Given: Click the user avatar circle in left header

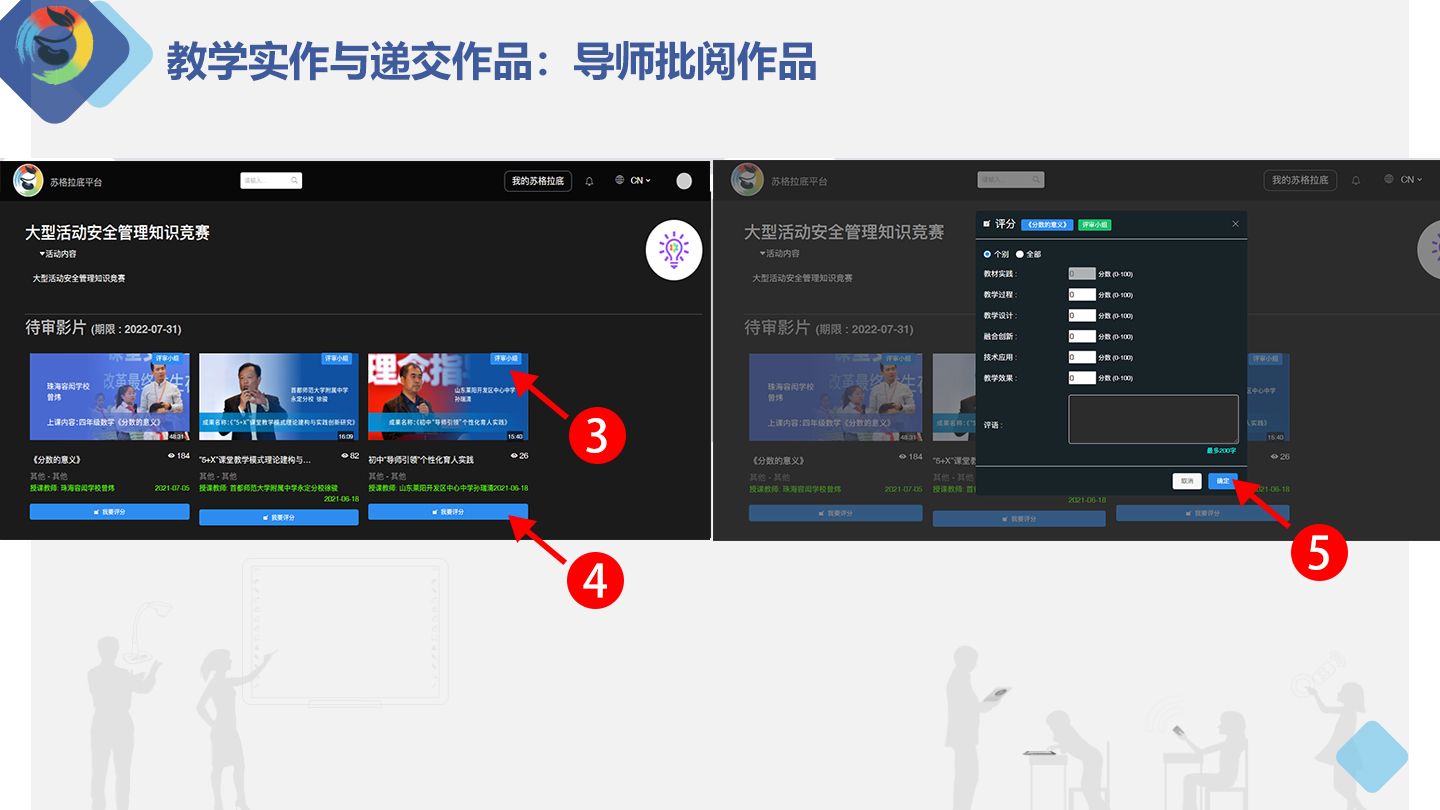Looking at the screenshot, I should tap(684, 181).
